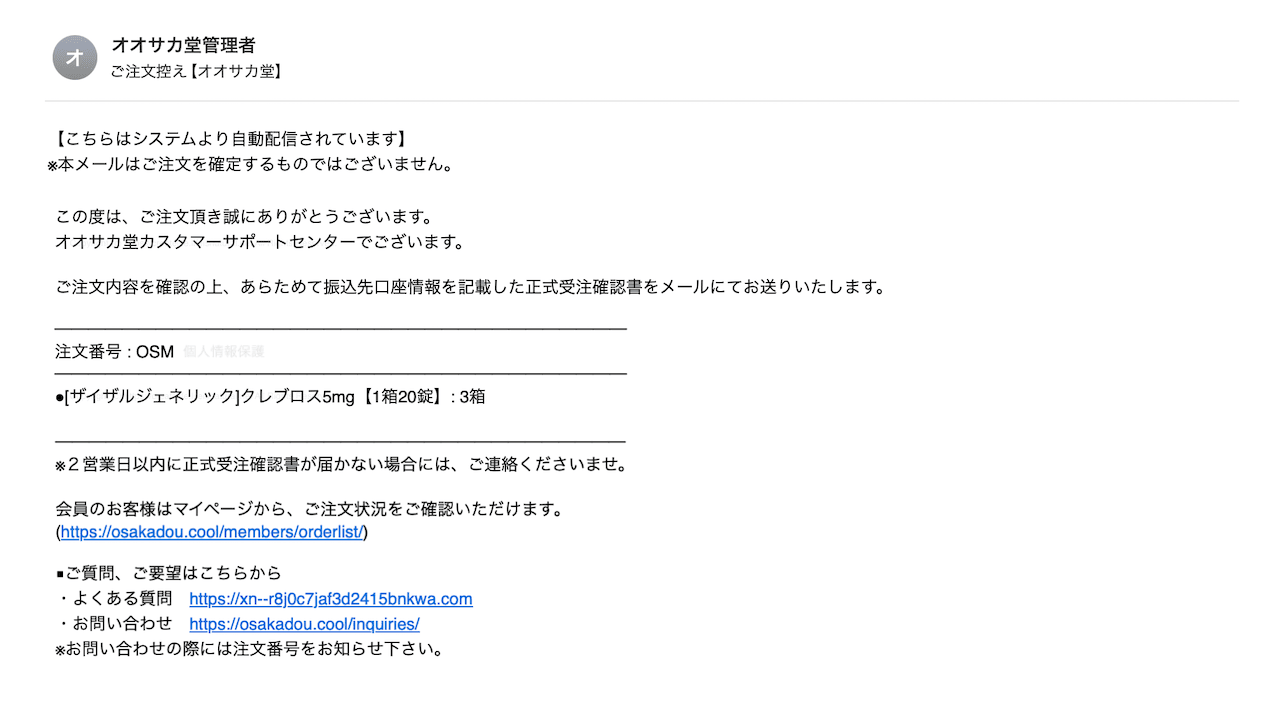Click the ■ご質問、ご要望はこちらから heading
The height and width of the screenshot is (702, 1280).
click(x=168, y=573)
